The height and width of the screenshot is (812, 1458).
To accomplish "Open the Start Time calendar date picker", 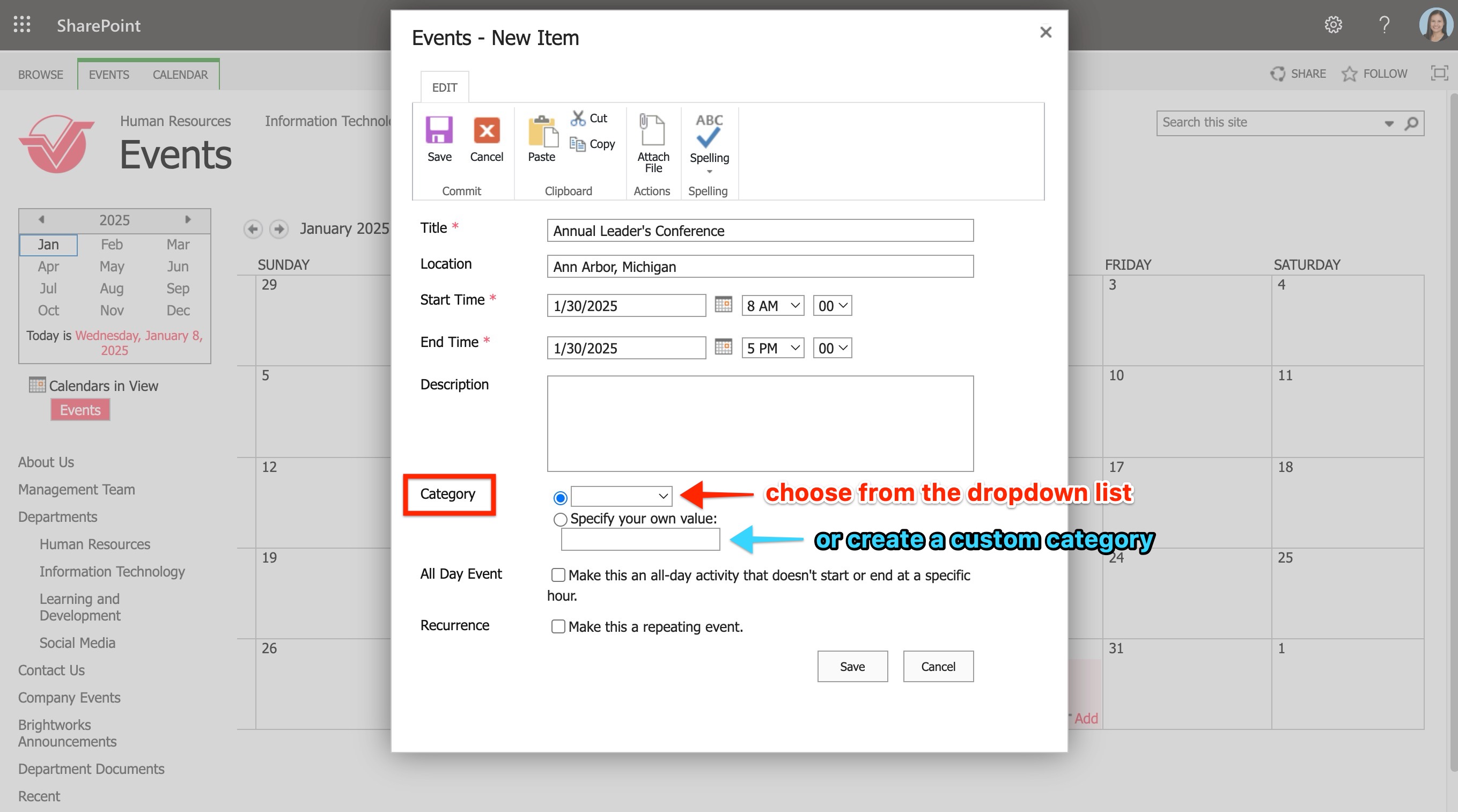I will 723,305.
